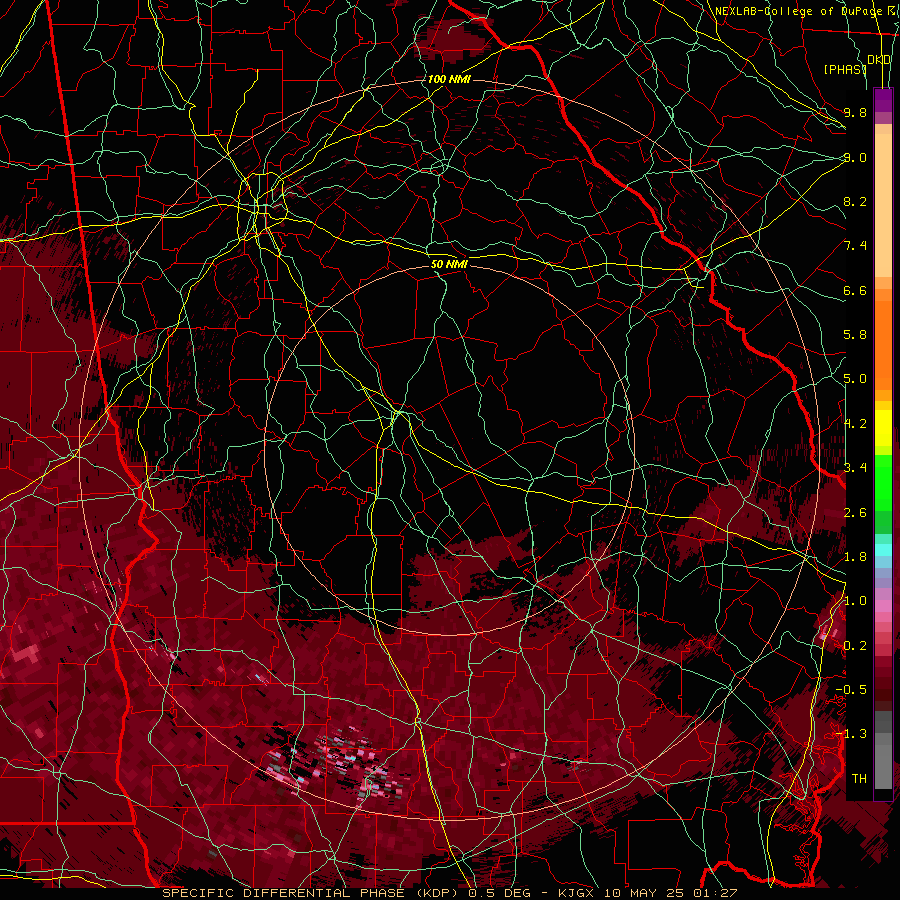The image size is (900, 900).
Task: Click the 9.8 value on the color scale
Action: 855,112
